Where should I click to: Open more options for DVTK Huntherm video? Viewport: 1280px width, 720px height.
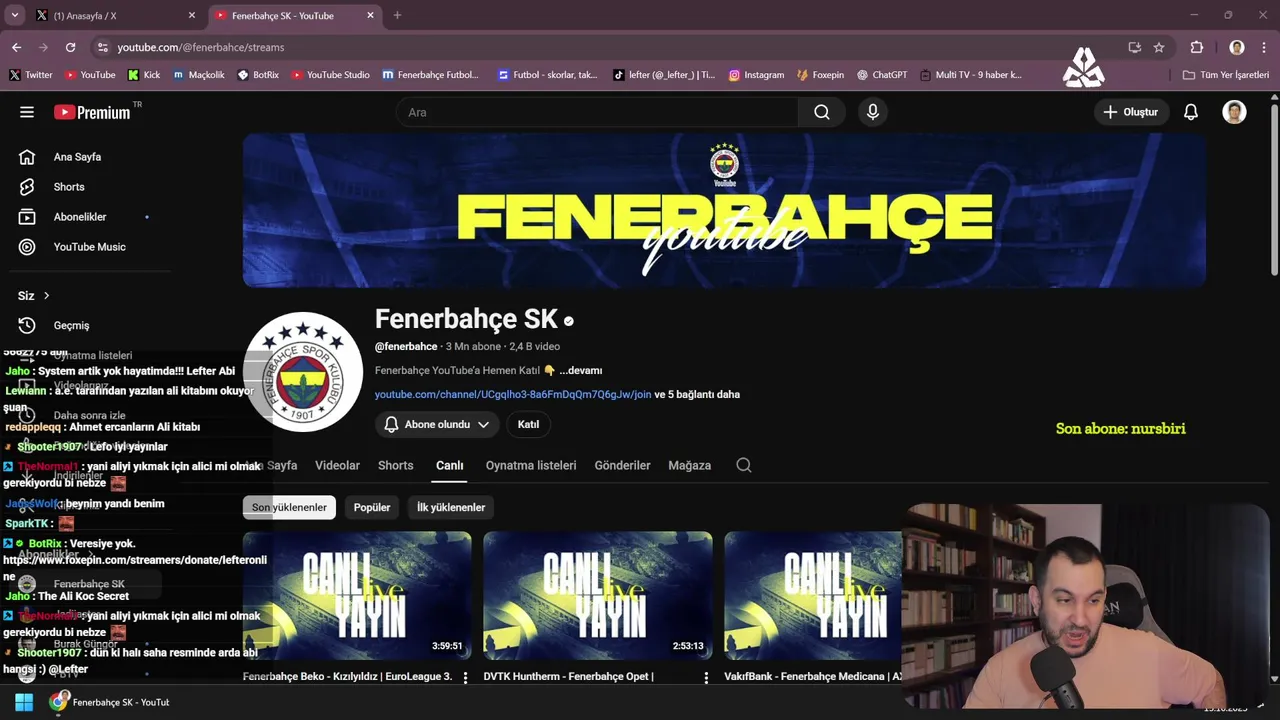(706, 677)
